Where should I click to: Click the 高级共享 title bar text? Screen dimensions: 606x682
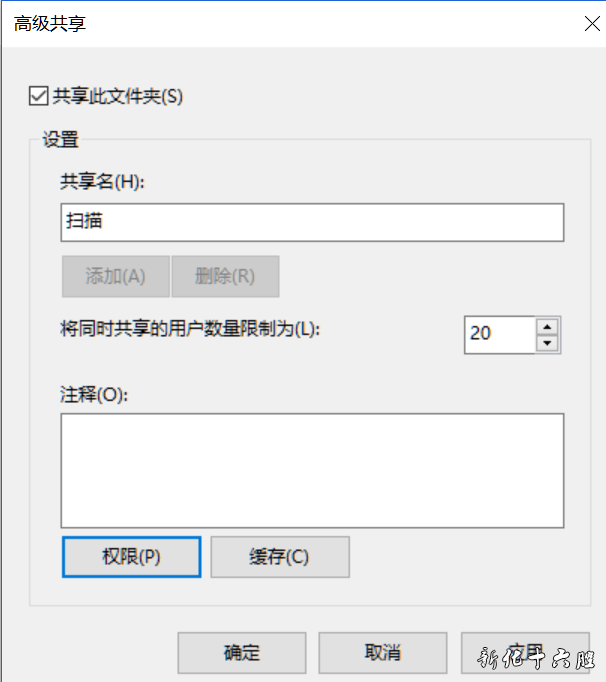click(50, 23)
